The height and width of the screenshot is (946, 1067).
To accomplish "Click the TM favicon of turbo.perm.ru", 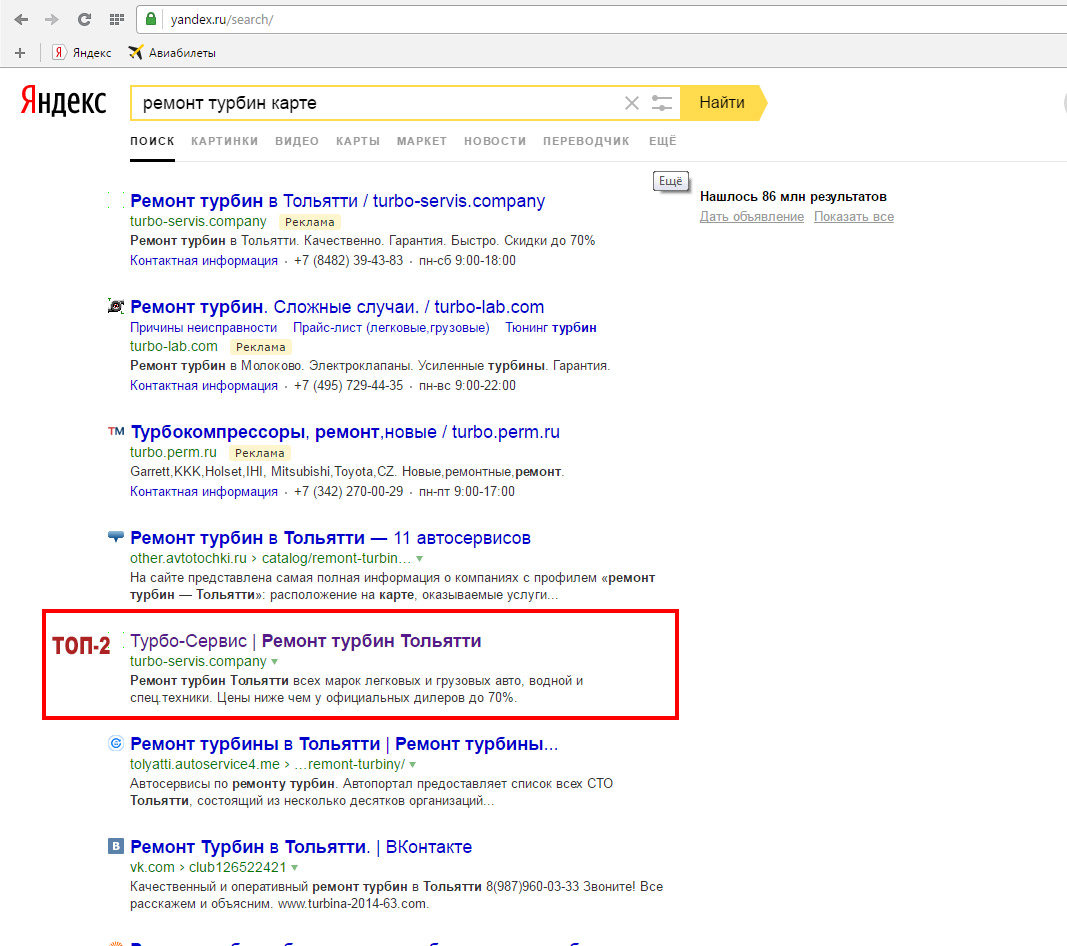I will [116, 431].
